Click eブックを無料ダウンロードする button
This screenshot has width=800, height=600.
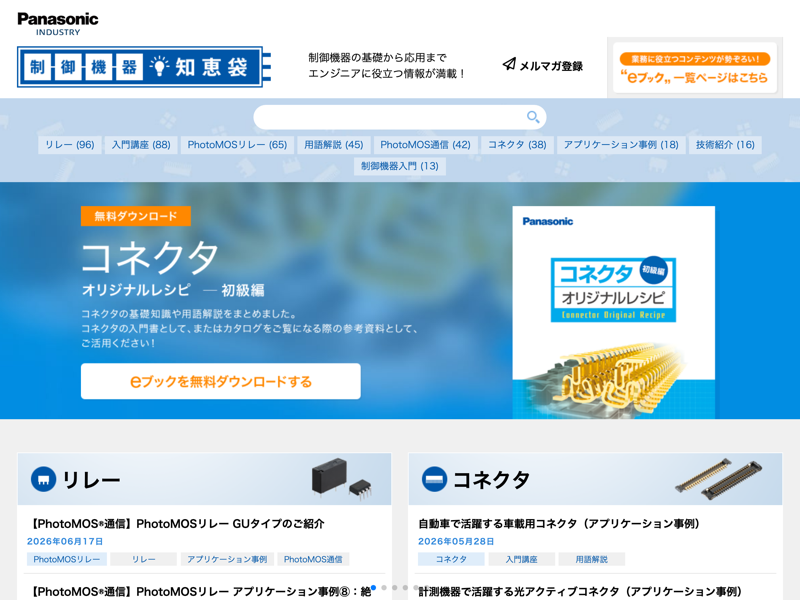[220, 381]
